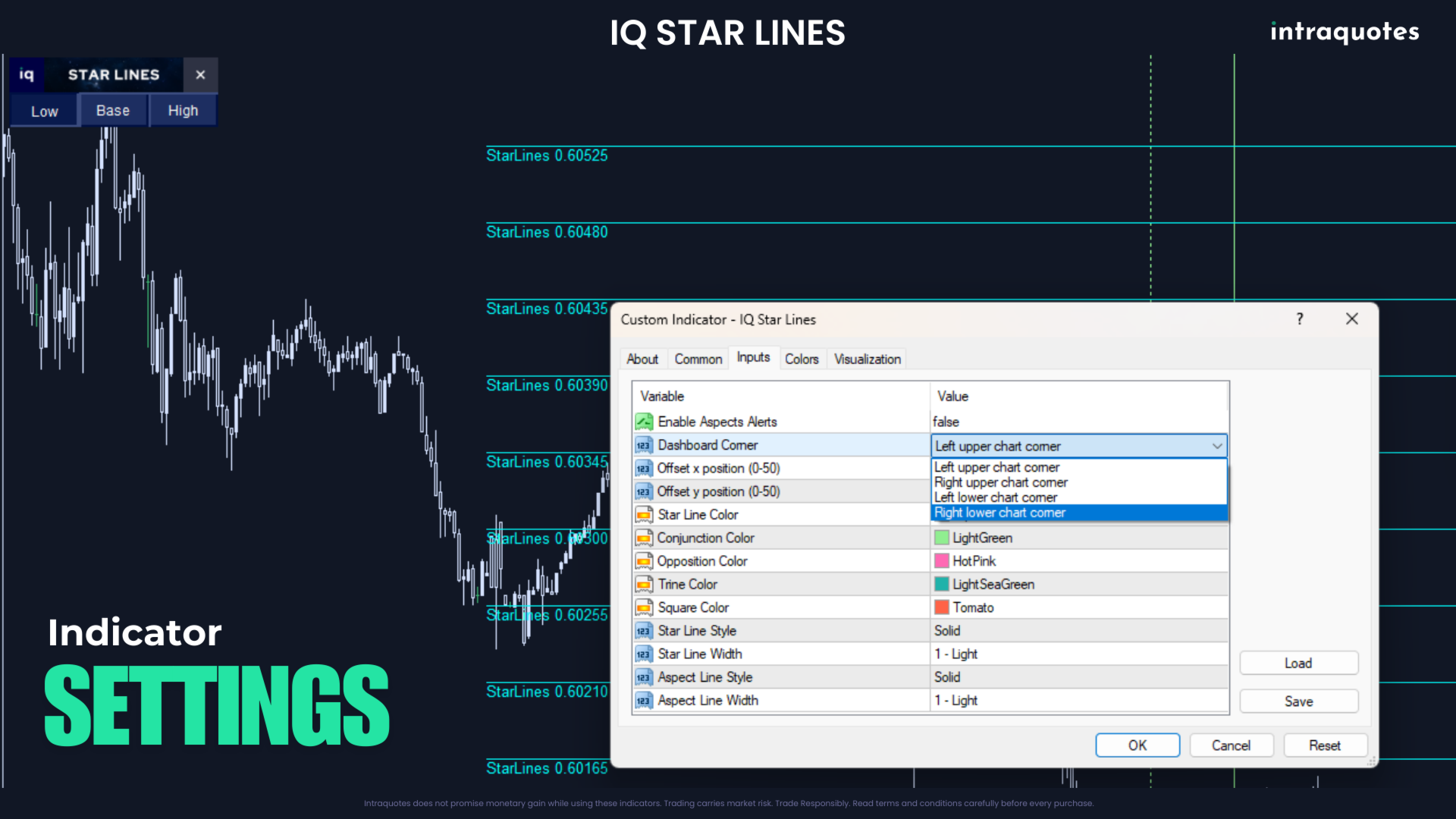
Task: Switch to the About tab
Action: pos(642,359)
